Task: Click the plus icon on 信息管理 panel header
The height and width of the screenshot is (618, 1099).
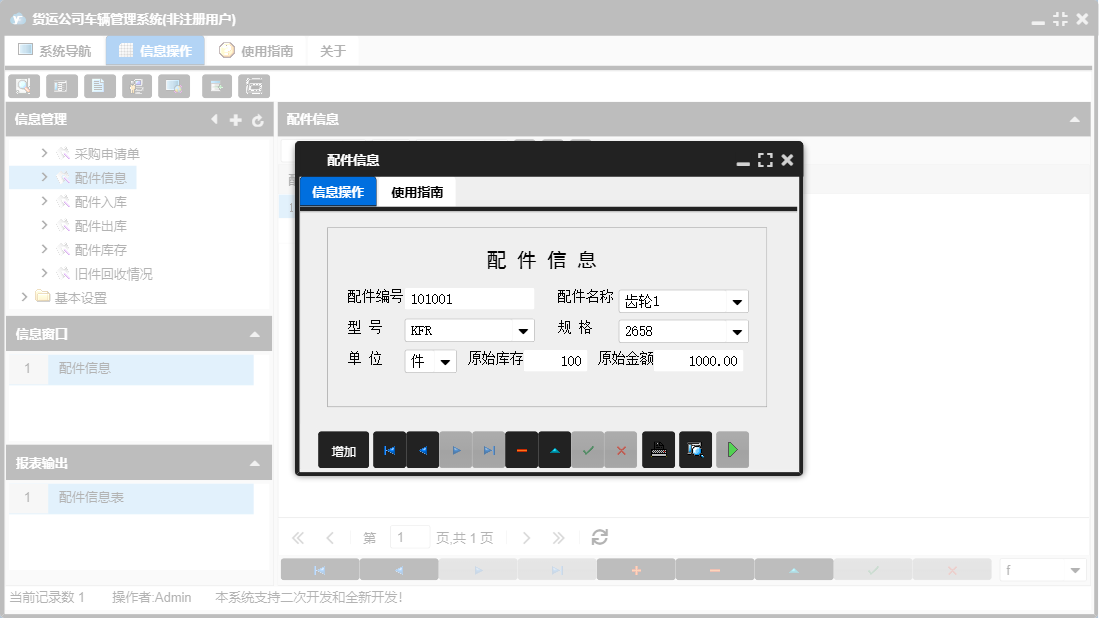Action: click(235, 119)
